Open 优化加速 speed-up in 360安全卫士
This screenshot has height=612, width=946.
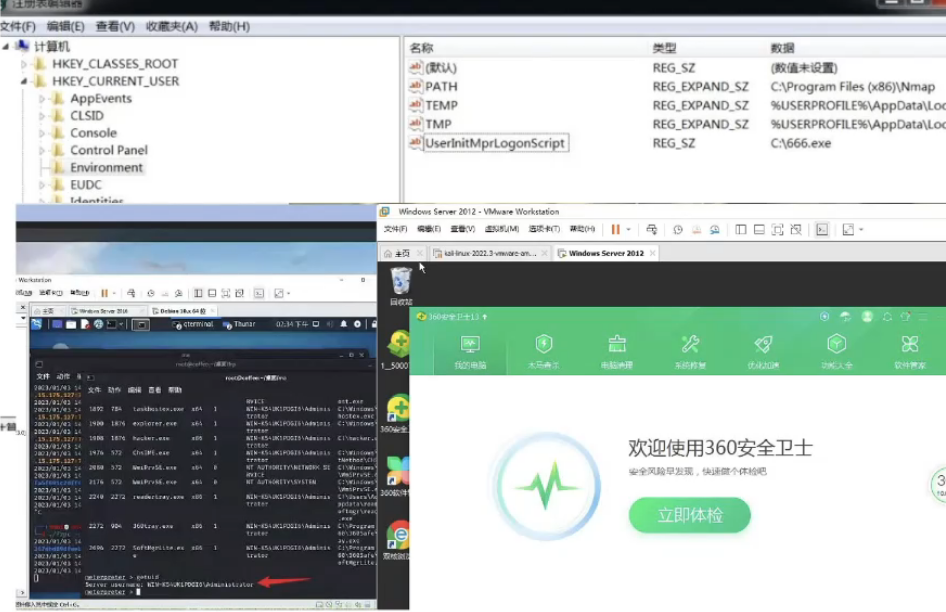(763, 352)
